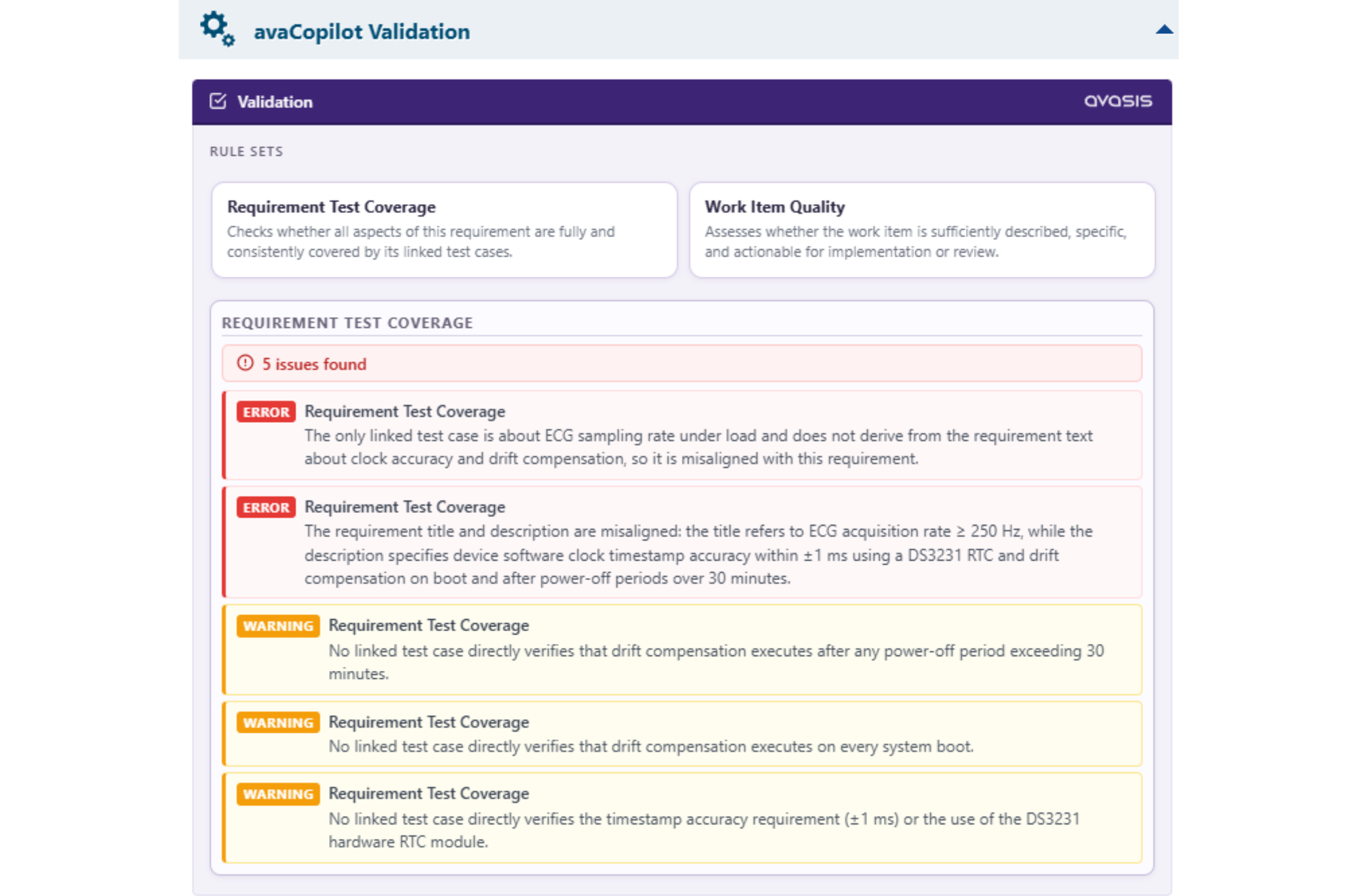1356x896 pixels.
Task: Click description text of Work Item Quality card
Action: point(915,242)
